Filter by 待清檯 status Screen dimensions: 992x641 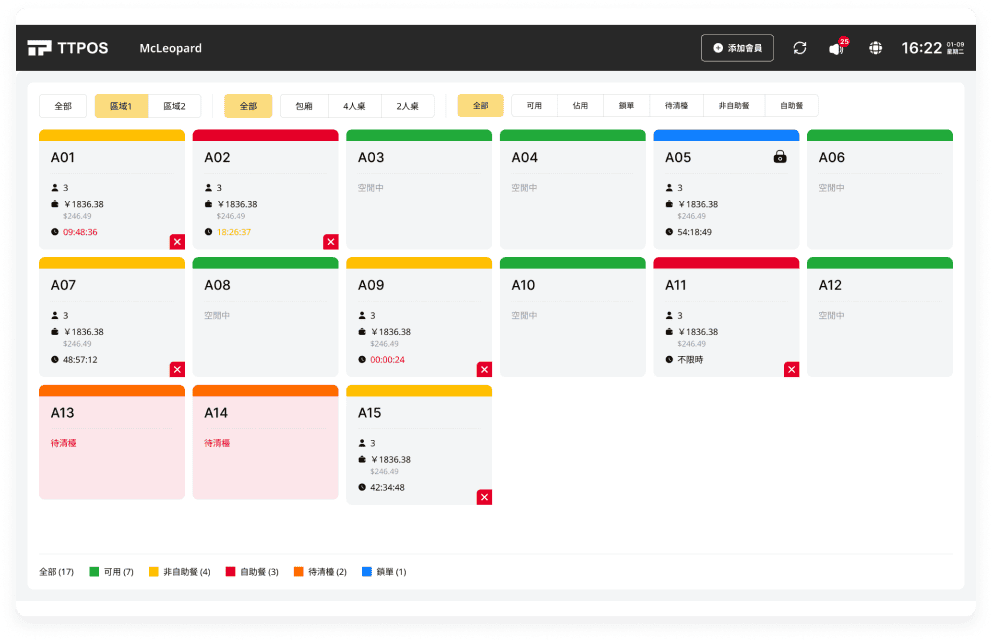click(x=676, y=106)
